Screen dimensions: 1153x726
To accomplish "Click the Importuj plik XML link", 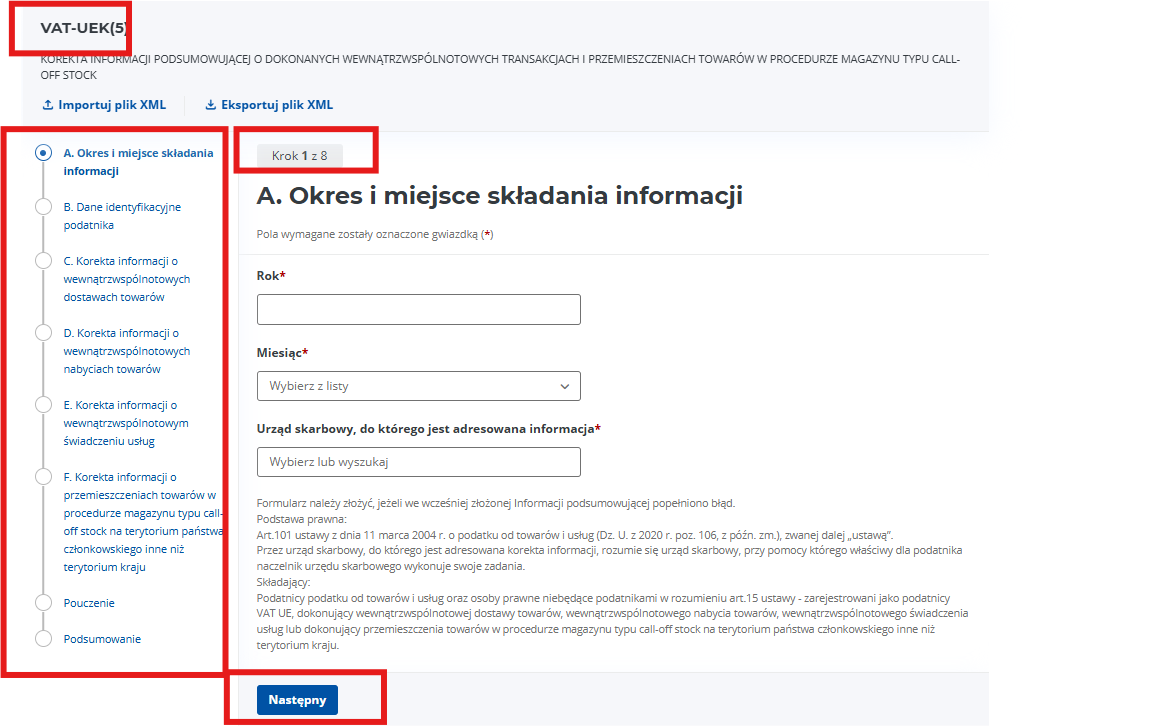I will tap(112, 105).
